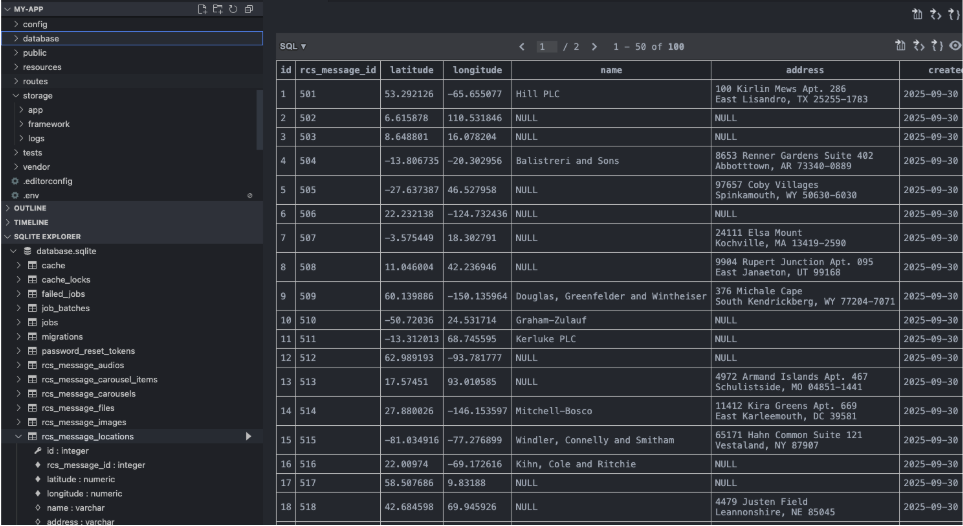
Task: Click the latitude column diamond icon
Action: (38, 479)
